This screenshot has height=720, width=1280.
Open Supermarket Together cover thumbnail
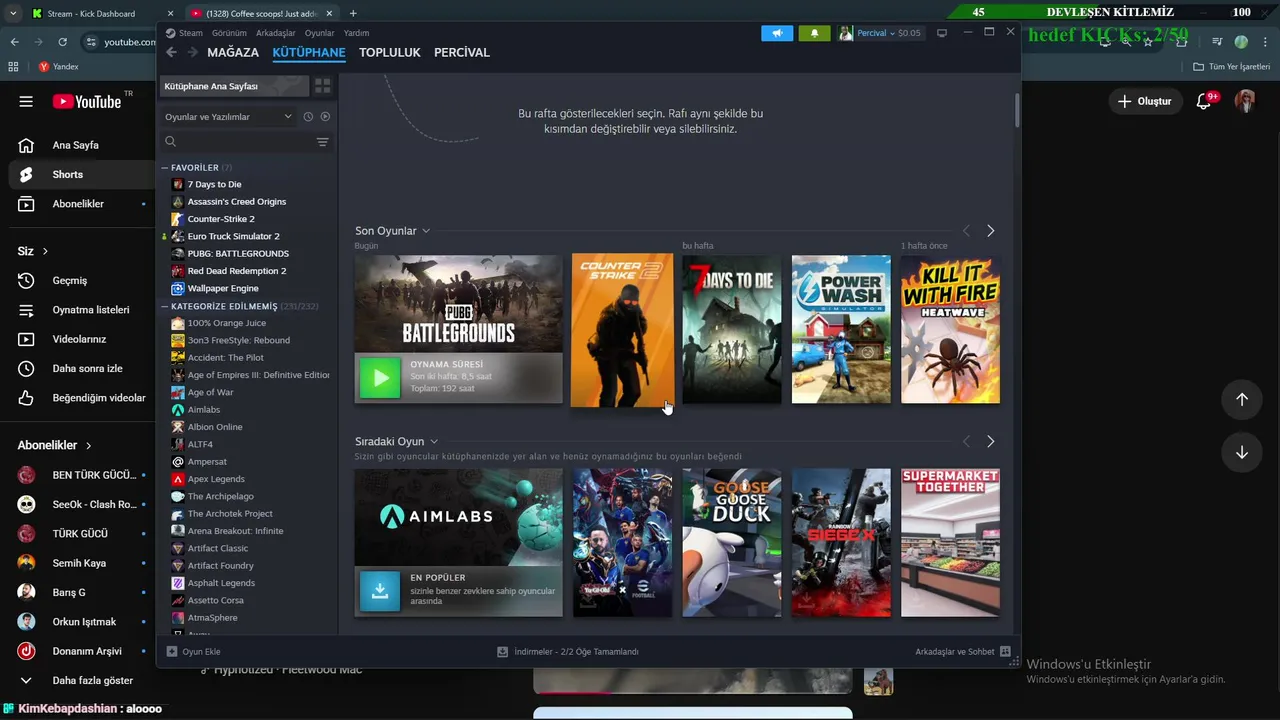(950, 542)
